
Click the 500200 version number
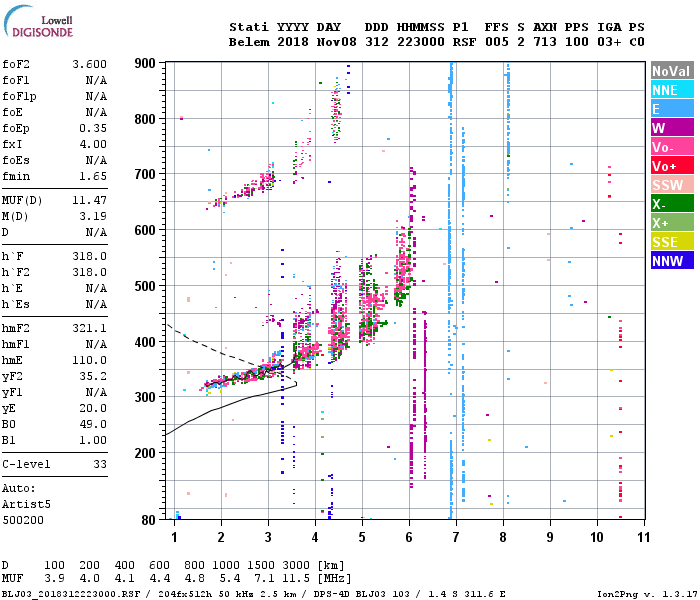click(23, 520)
